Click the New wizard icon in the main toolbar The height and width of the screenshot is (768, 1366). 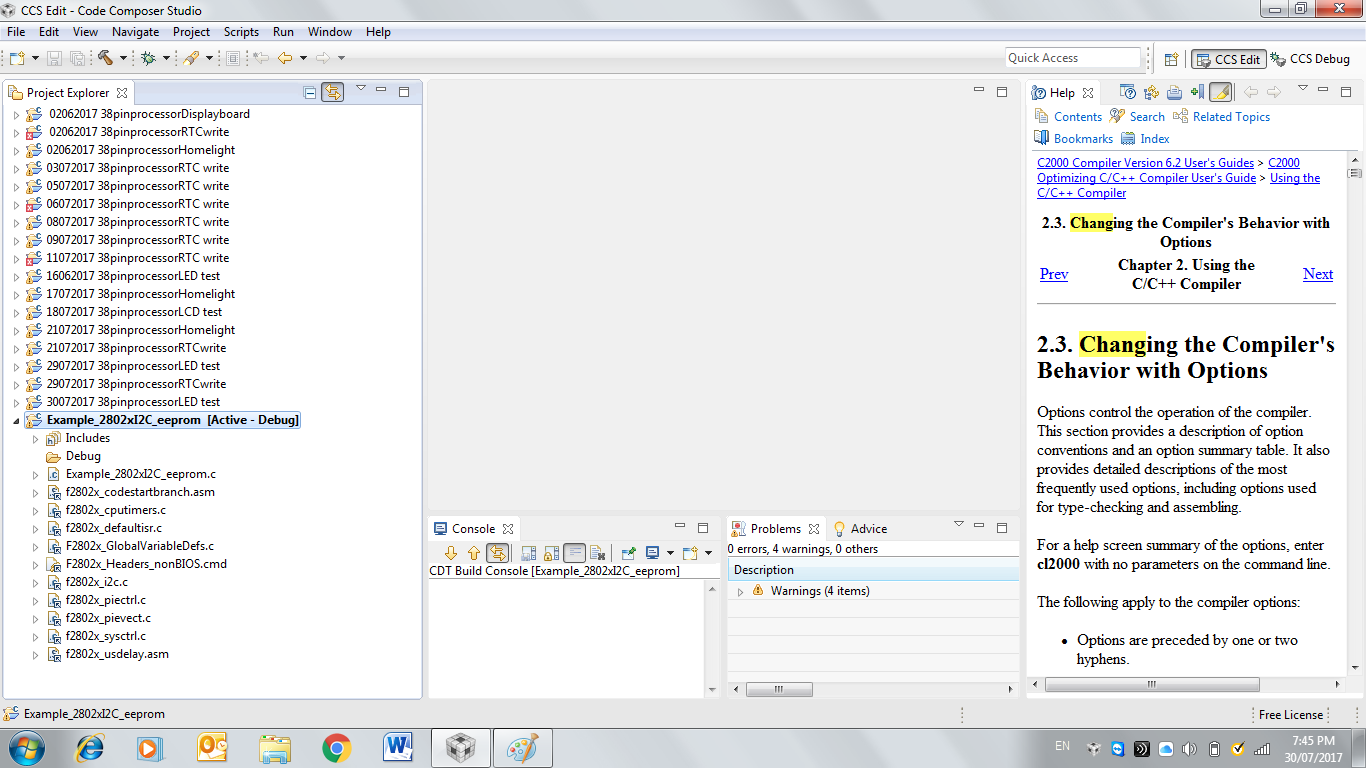tap(17, 58)
